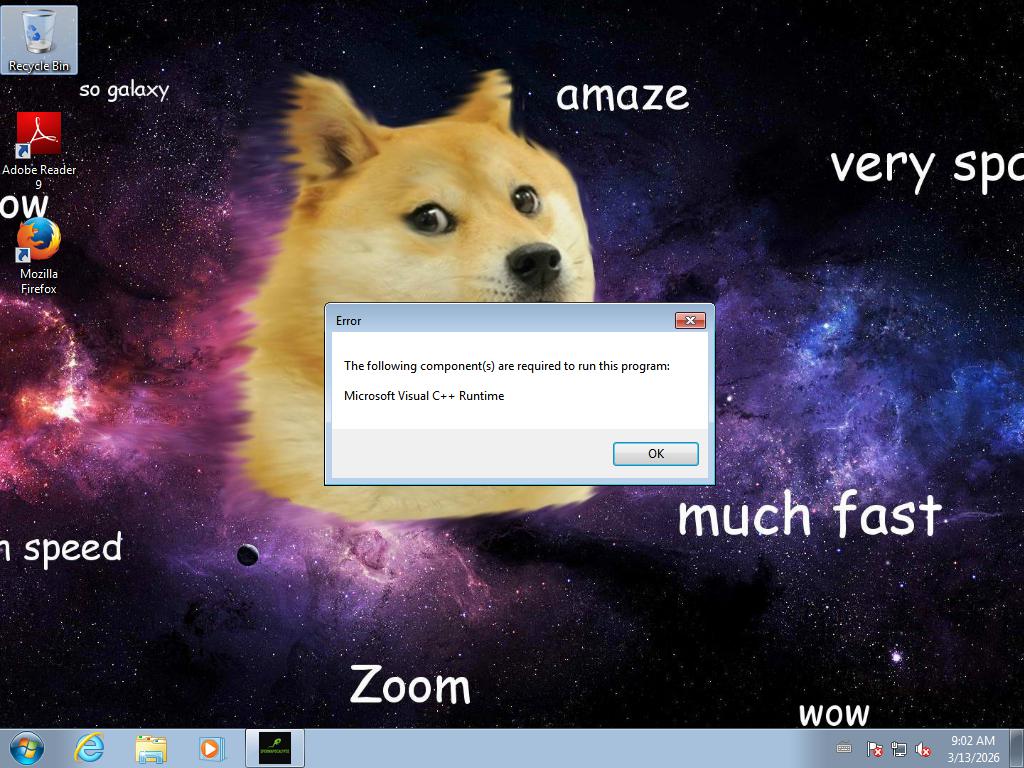Select the Recycle Bin desktop icon

coord(39,40)
